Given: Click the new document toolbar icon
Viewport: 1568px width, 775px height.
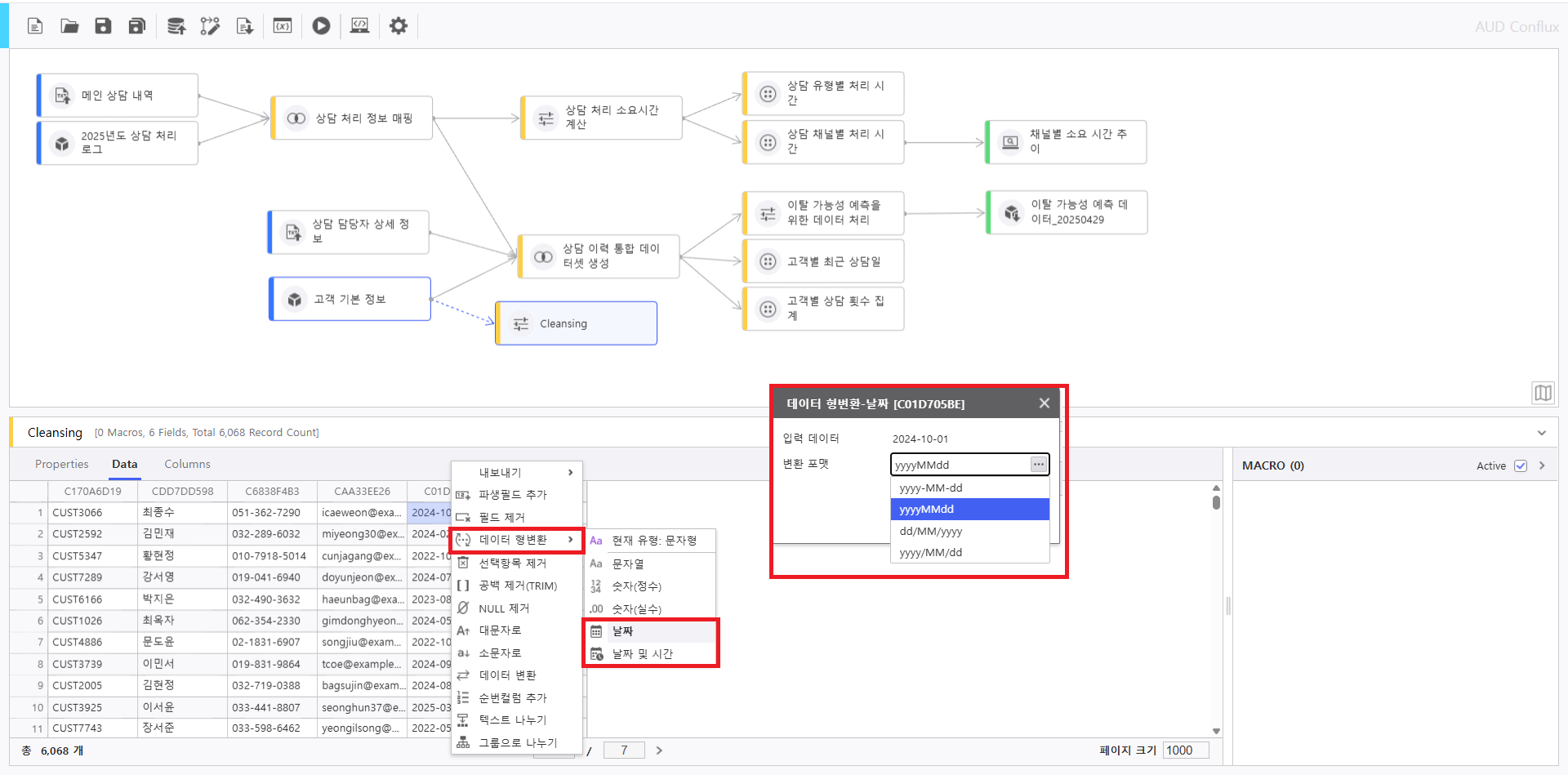Looking at the screenshot, I should coord(35,26).
